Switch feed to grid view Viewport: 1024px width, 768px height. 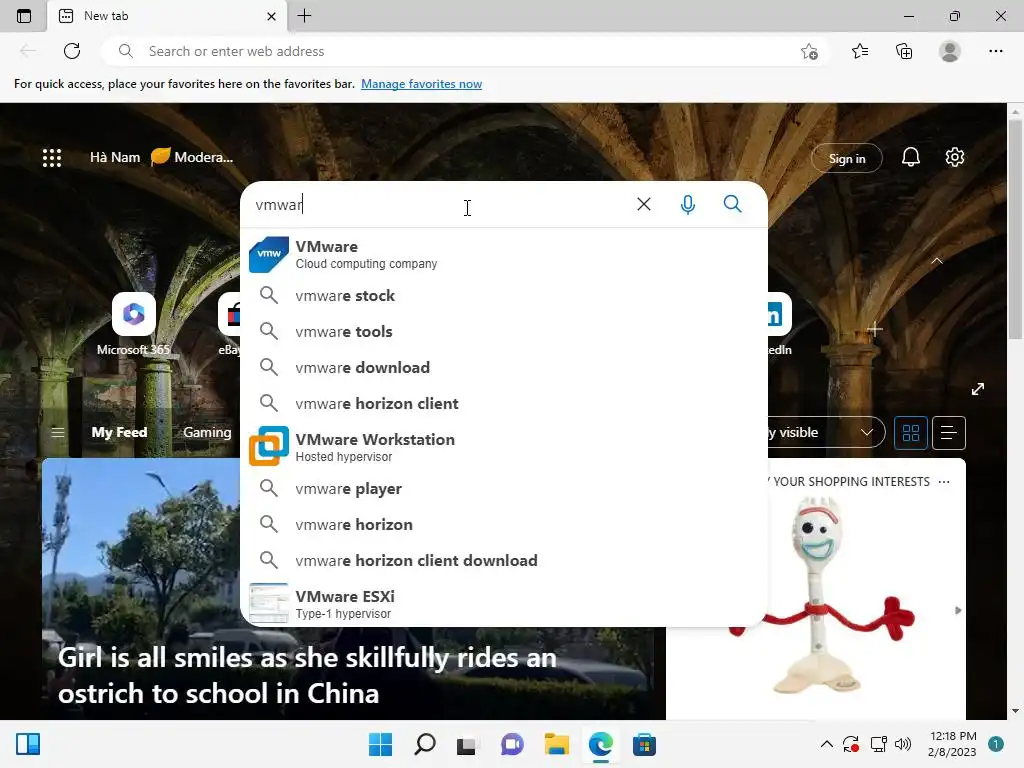[910, 432]
